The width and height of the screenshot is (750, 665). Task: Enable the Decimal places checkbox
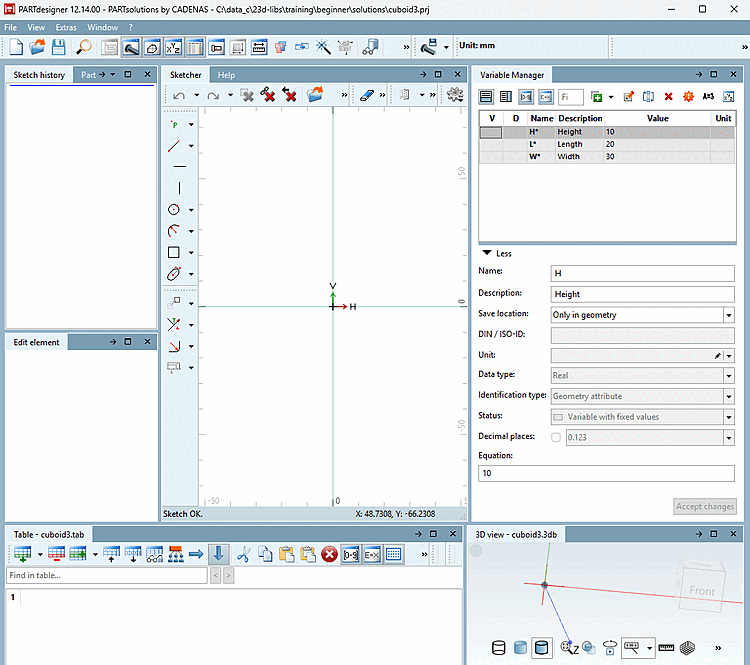[556, 437]
